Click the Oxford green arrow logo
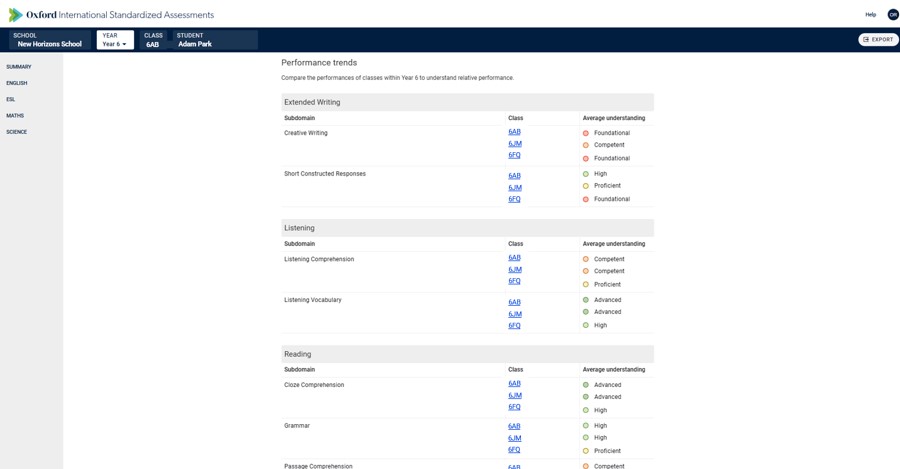Screen dimensions: 900x469 (15, 15)
